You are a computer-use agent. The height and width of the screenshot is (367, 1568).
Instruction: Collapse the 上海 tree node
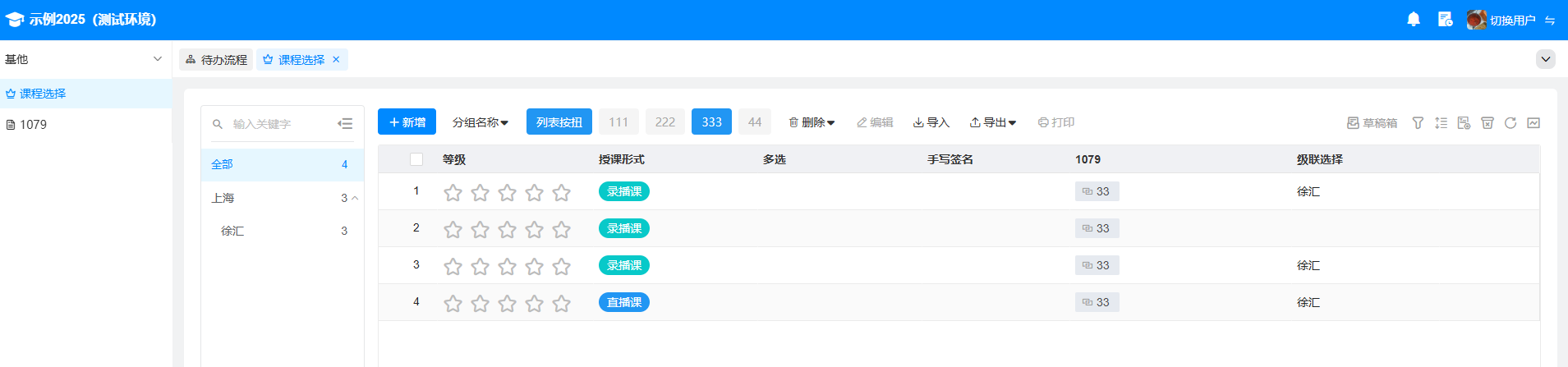355,198
